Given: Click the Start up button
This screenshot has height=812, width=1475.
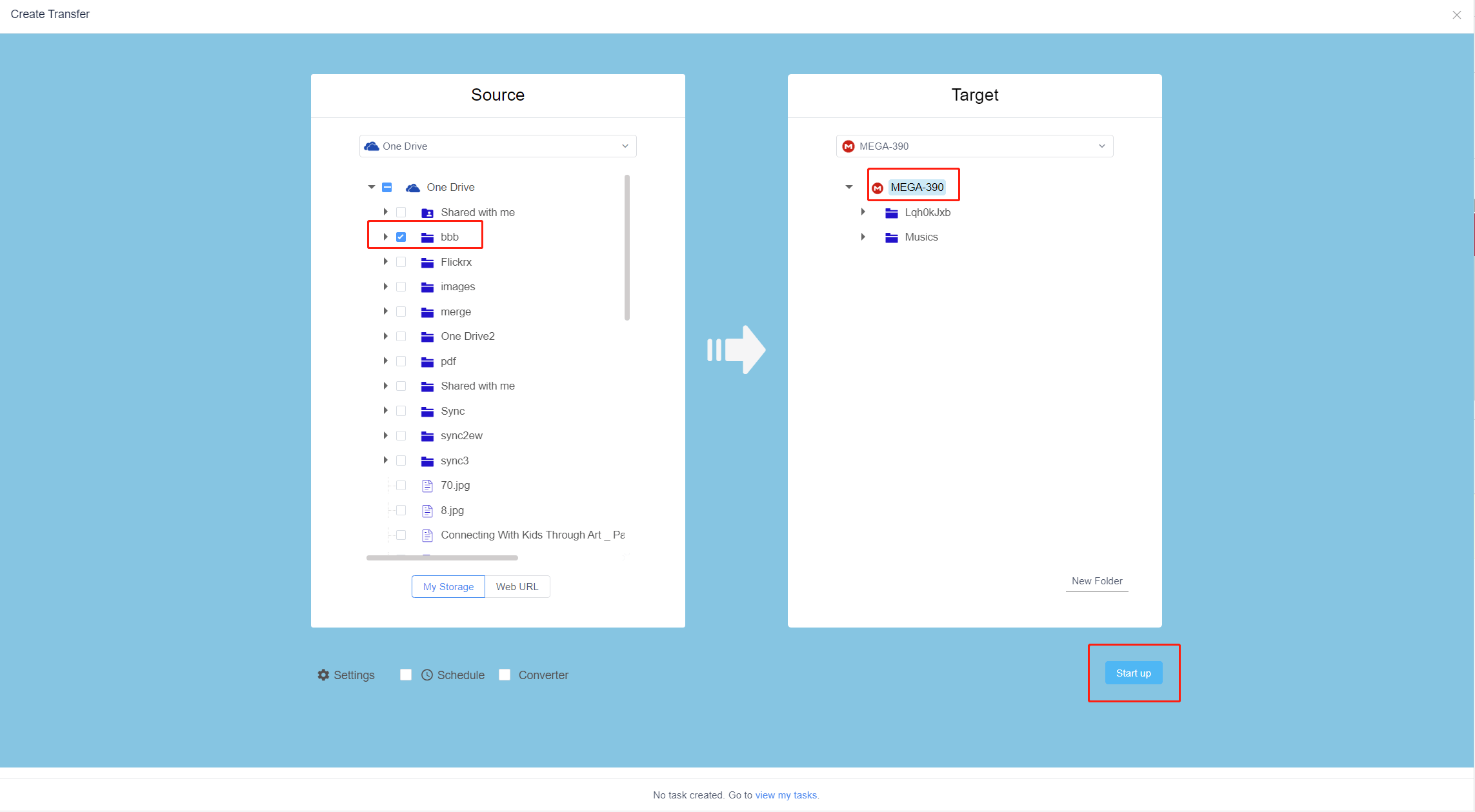Looking at the screenshot, I should (x=1133, y=673).
